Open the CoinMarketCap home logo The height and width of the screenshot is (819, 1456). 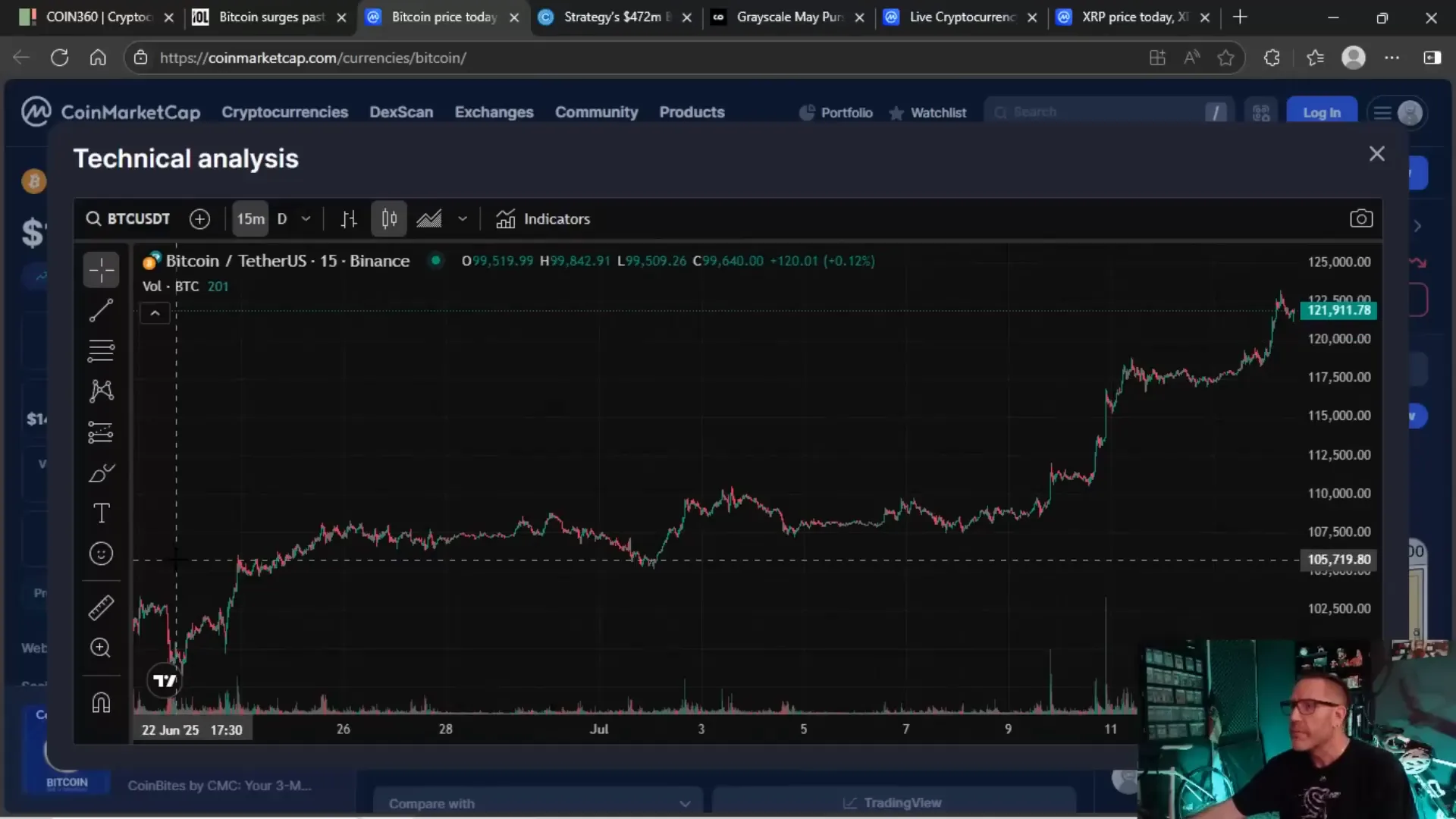pos(111,112)
